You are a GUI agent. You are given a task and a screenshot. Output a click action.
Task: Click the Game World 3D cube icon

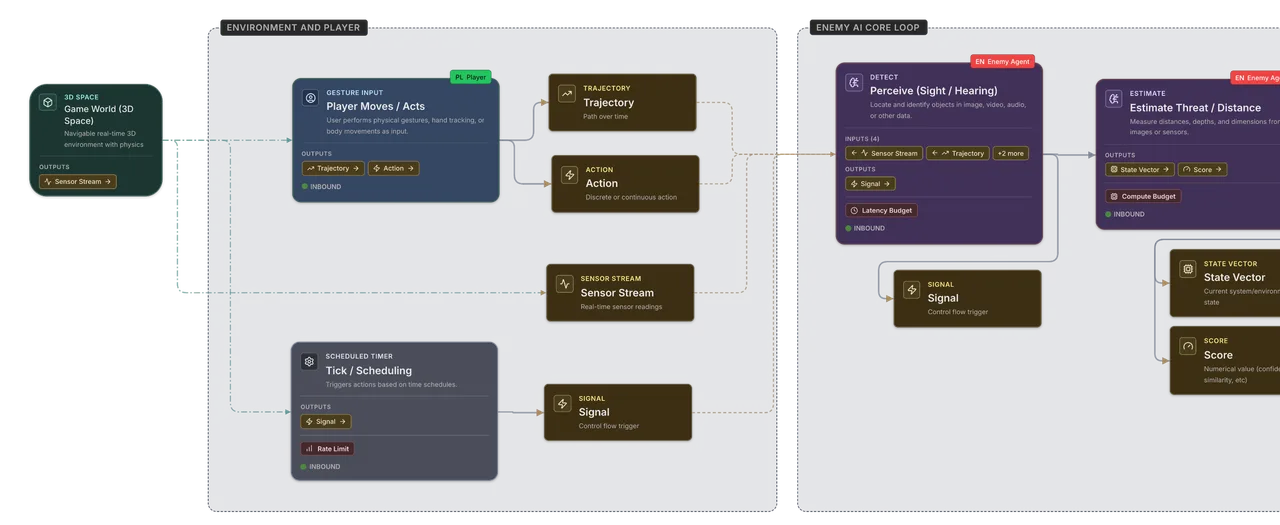point(48,103)
